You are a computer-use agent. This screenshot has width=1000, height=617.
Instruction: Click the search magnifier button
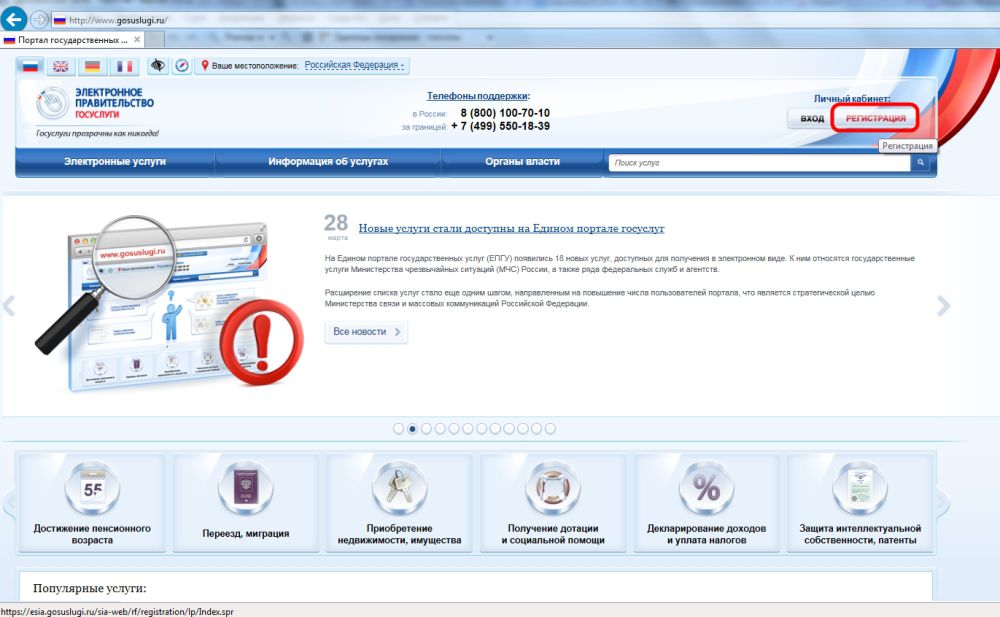coord(922,162)
